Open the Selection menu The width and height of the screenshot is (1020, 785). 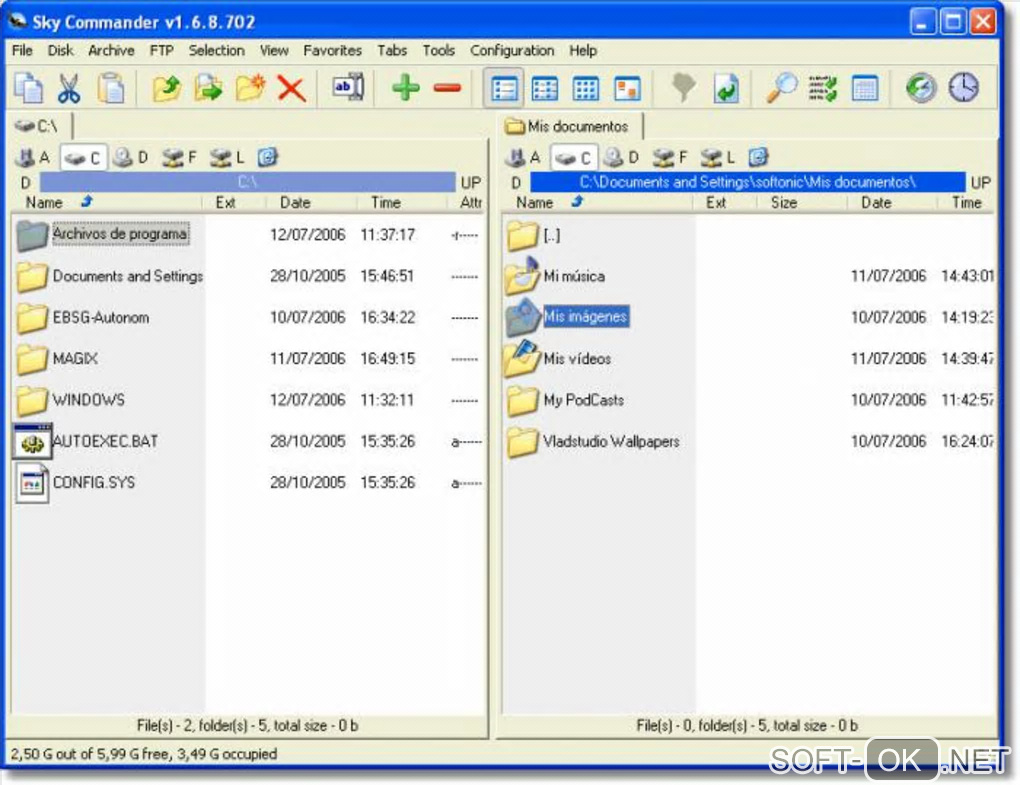217,51
